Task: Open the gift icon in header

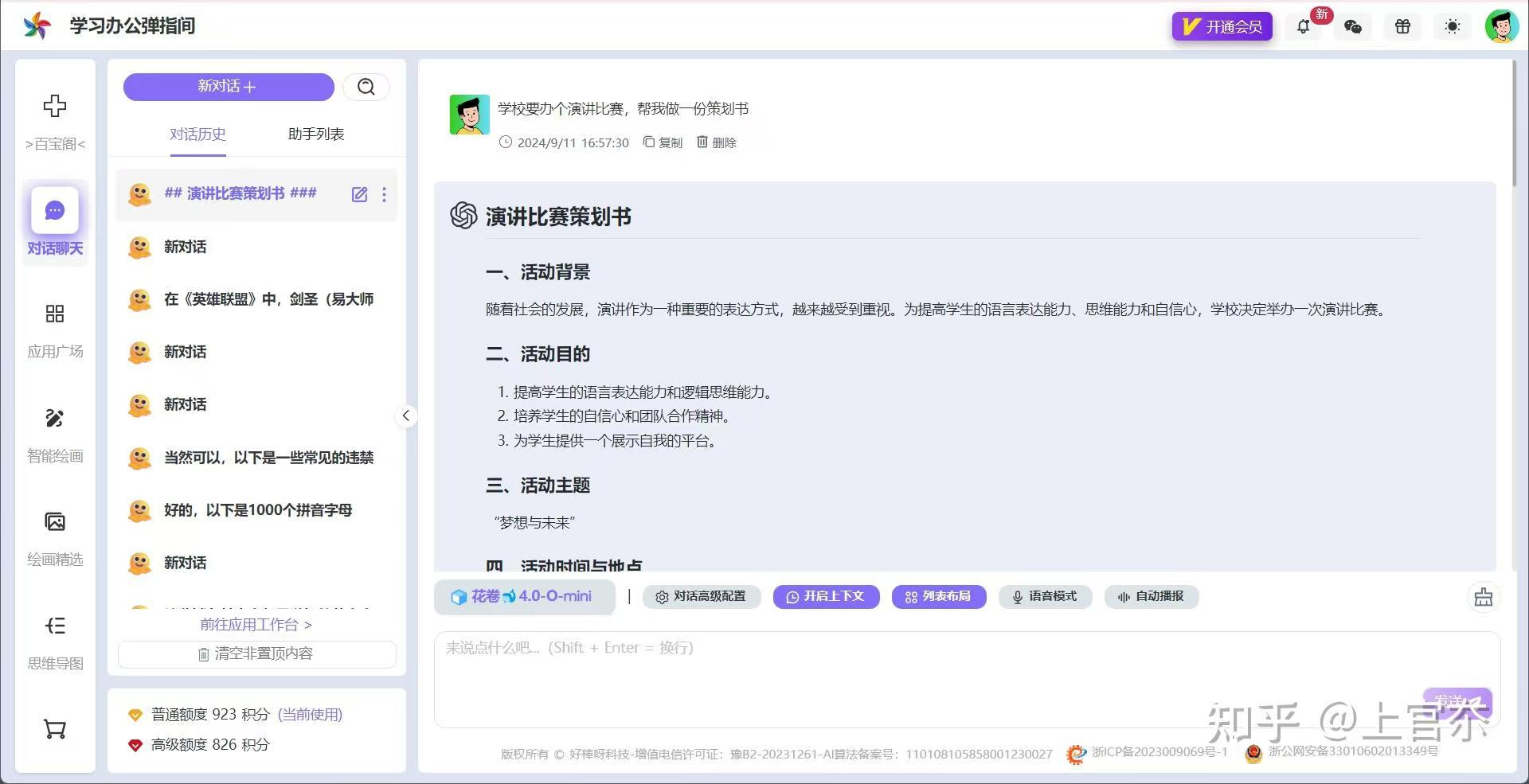Action: point(1403,27)
